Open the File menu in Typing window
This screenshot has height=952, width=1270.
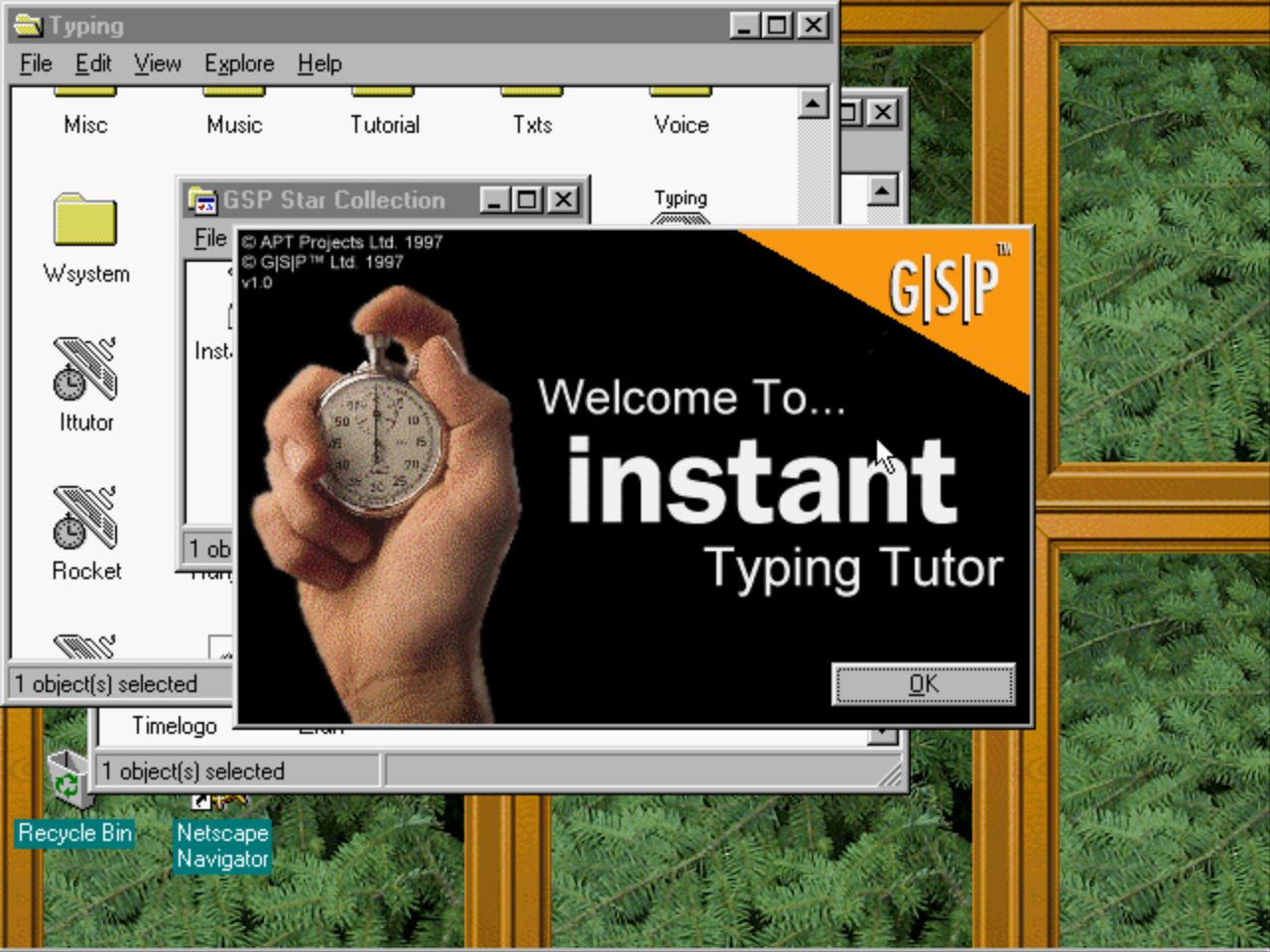(x=36, y=63)
